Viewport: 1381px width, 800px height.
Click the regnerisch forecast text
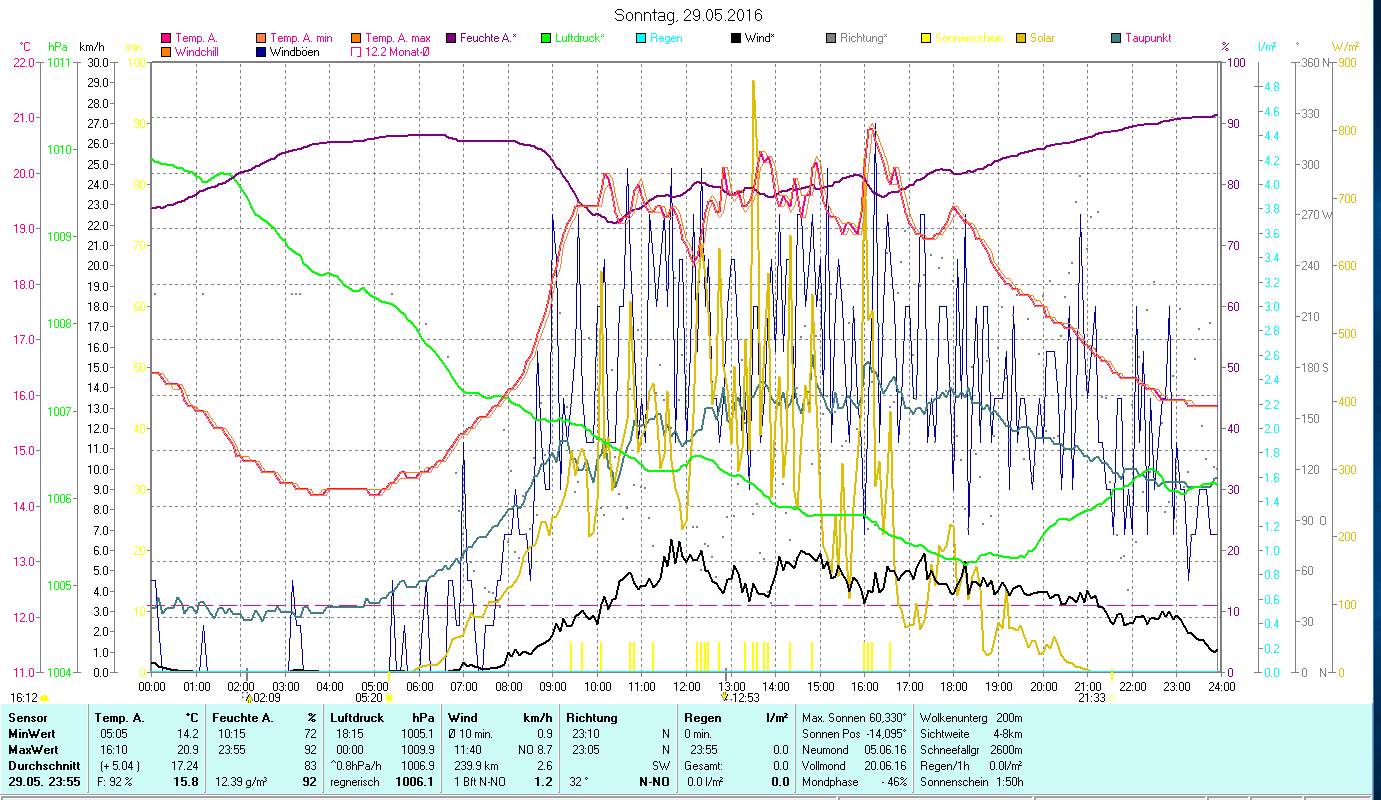click(354, 781)
